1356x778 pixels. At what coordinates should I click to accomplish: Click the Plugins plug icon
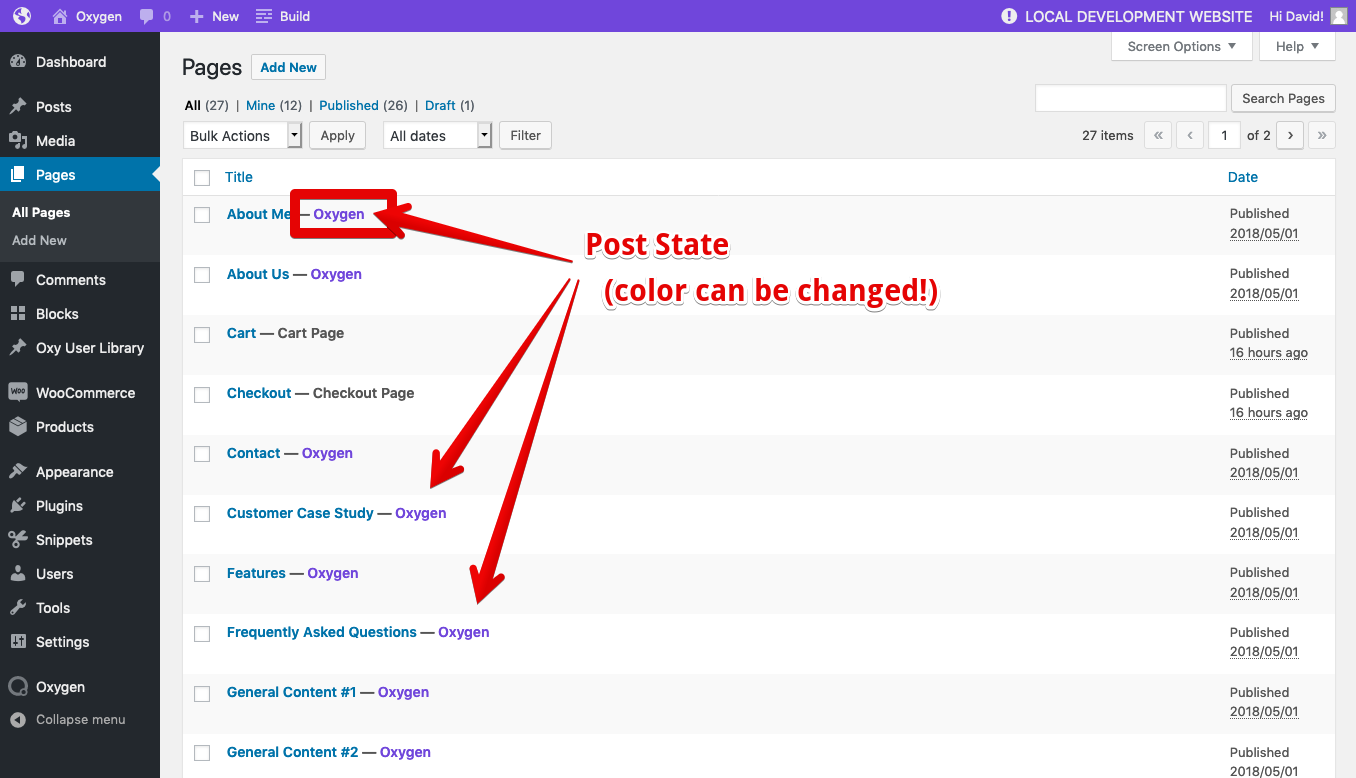(x=18, y=506)
